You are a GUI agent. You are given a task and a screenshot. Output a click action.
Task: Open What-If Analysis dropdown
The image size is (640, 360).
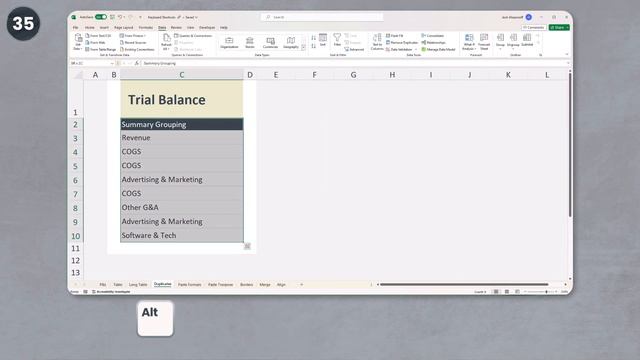[x=469, y=42]
